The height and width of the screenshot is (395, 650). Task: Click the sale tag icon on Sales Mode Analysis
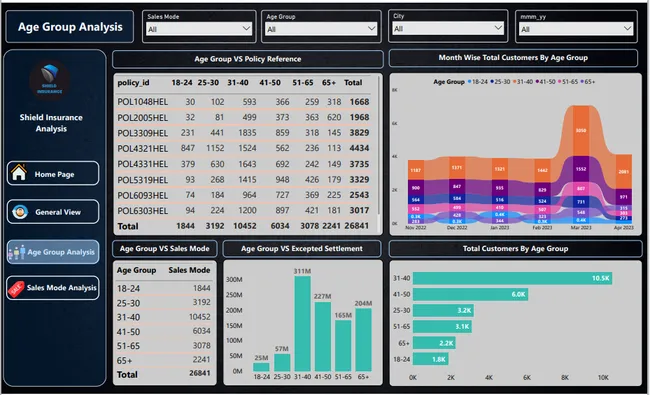tap(16, 288)
